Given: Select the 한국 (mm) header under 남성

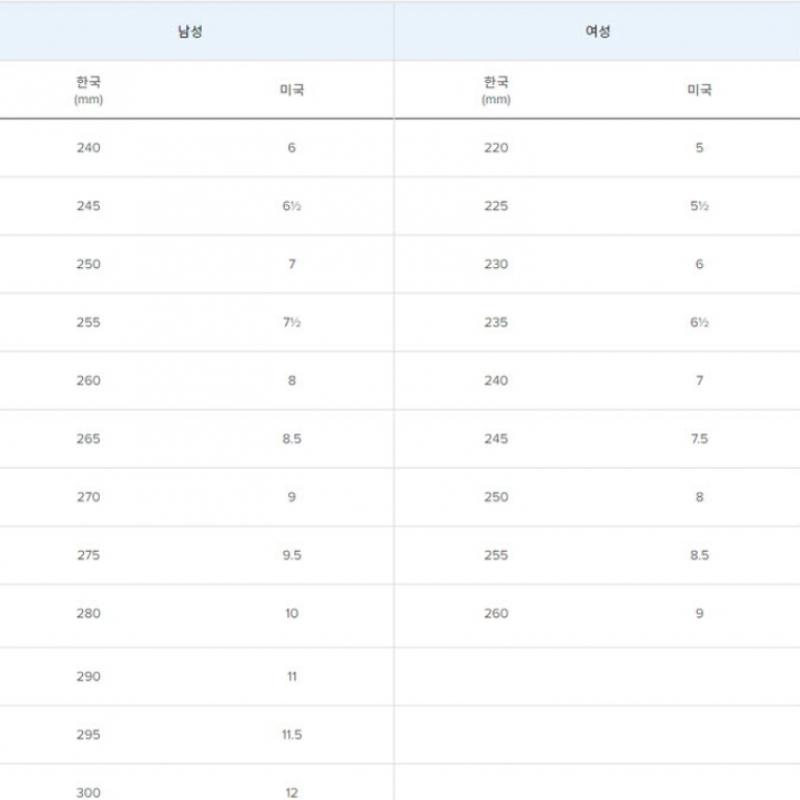Looking at the screenshot, I should (x=89, y=89).
